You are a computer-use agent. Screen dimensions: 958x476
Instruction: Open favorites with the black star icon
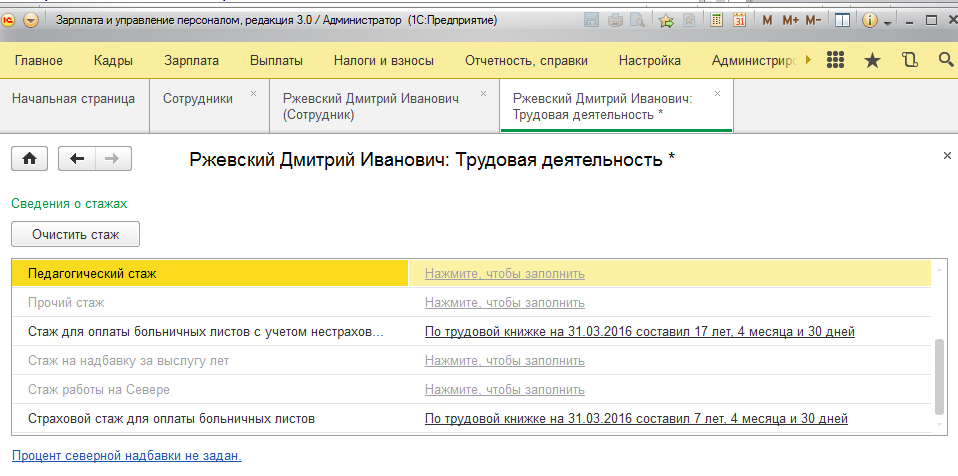(x=872, y=60)
